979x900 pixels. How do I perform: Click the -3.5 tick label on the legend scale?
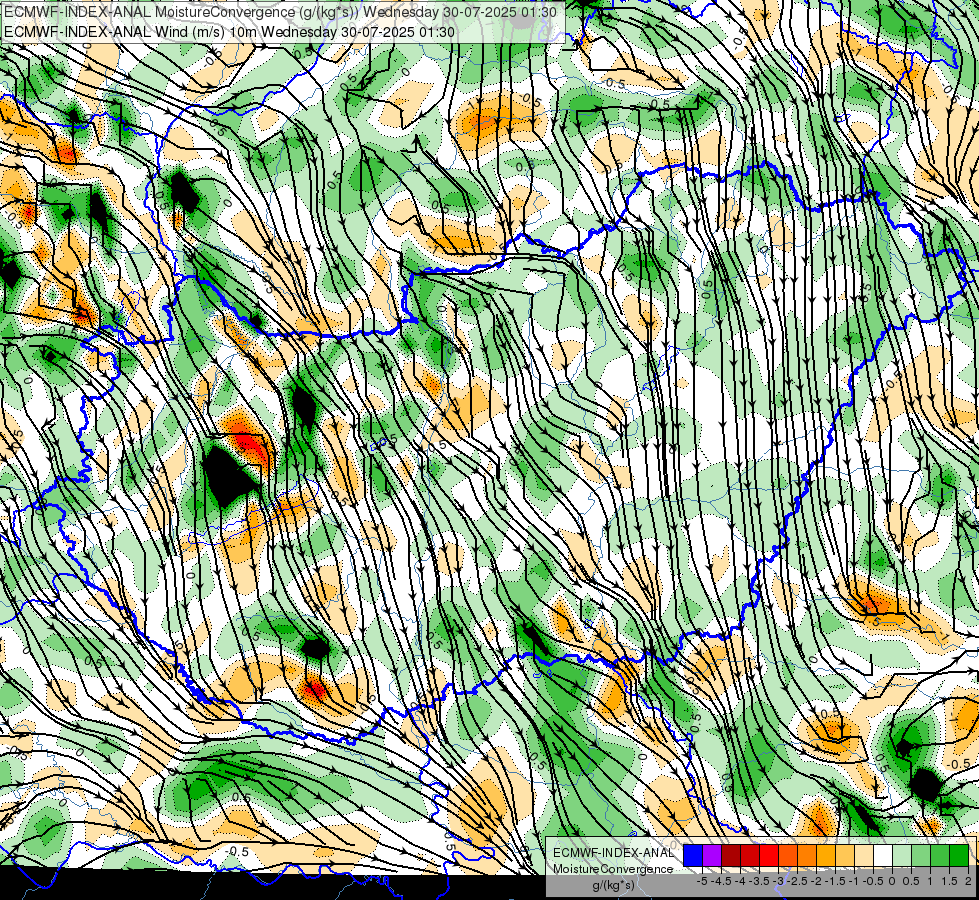click(x=759, y=881)
